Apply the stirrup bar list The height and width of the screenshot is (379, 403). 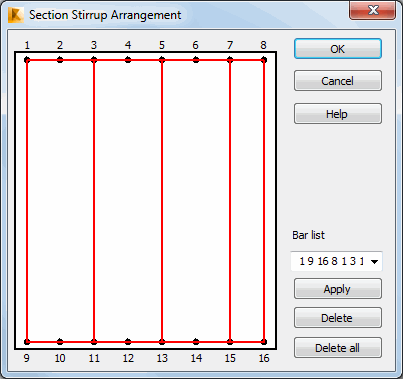pyautogui.click(x=338, y=289)
